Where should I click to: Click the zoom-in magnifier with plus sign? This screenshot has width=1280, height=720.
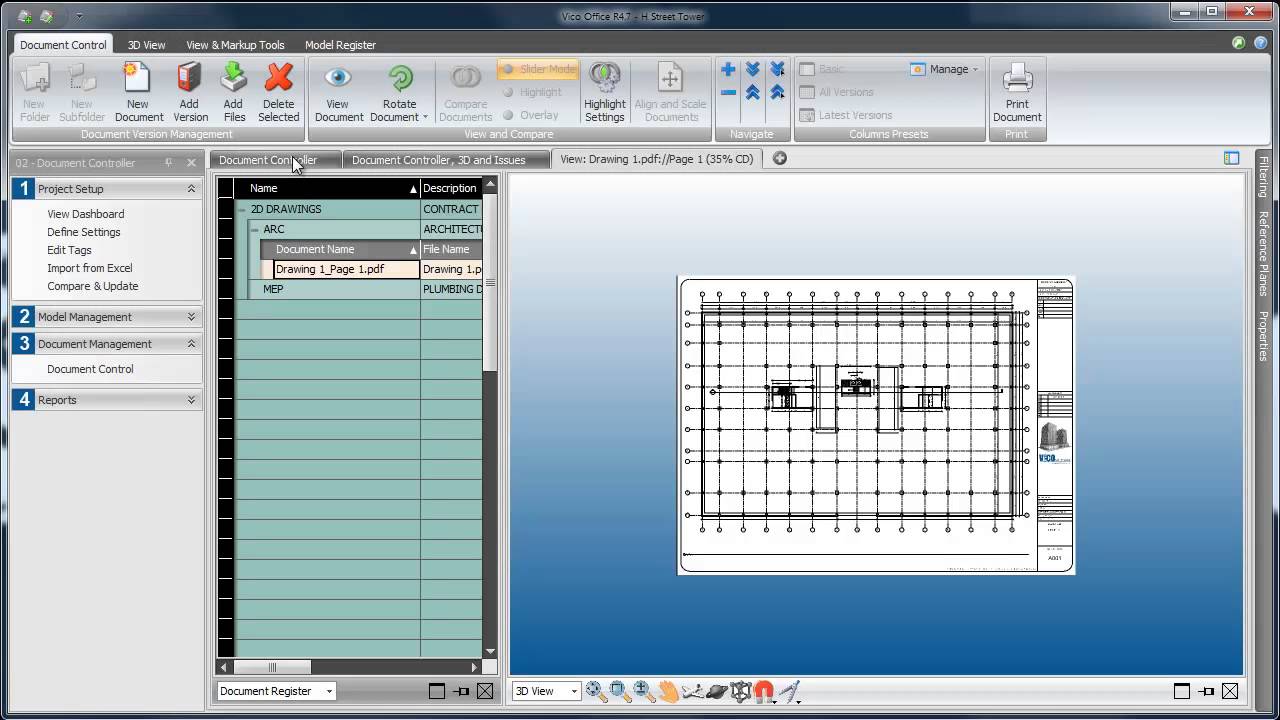point(644,691)
